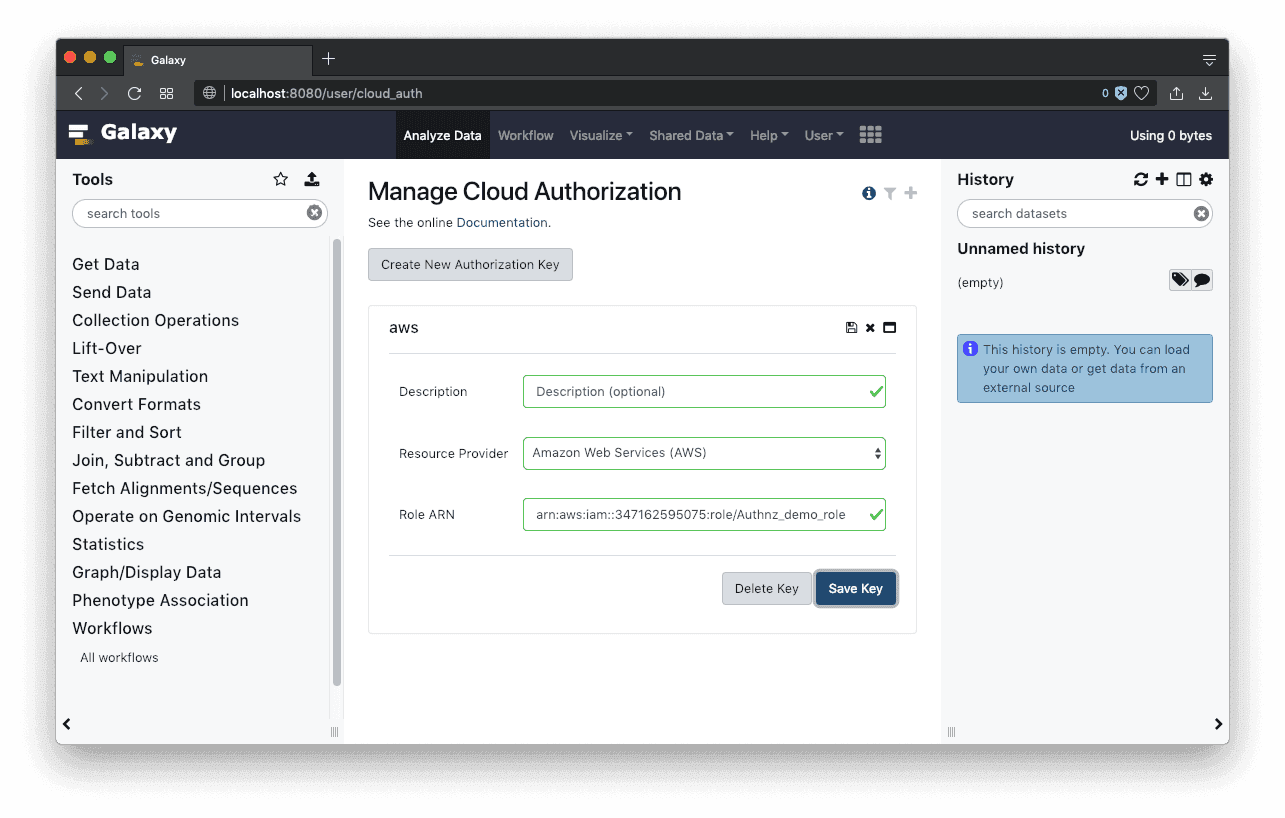
Task: Collapse the left Tools panel arrow
Action: point(67,724)
